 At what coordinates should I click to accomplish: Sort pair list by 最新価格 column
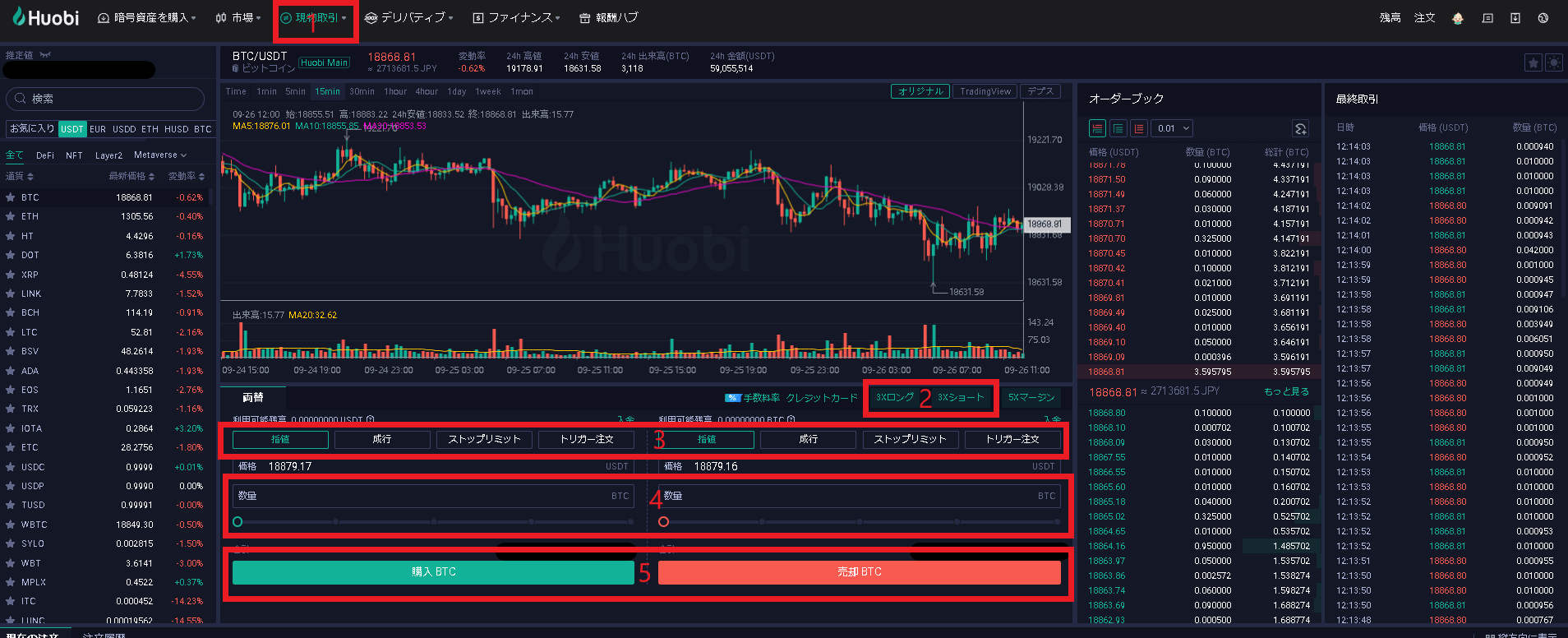click(132, 176)
